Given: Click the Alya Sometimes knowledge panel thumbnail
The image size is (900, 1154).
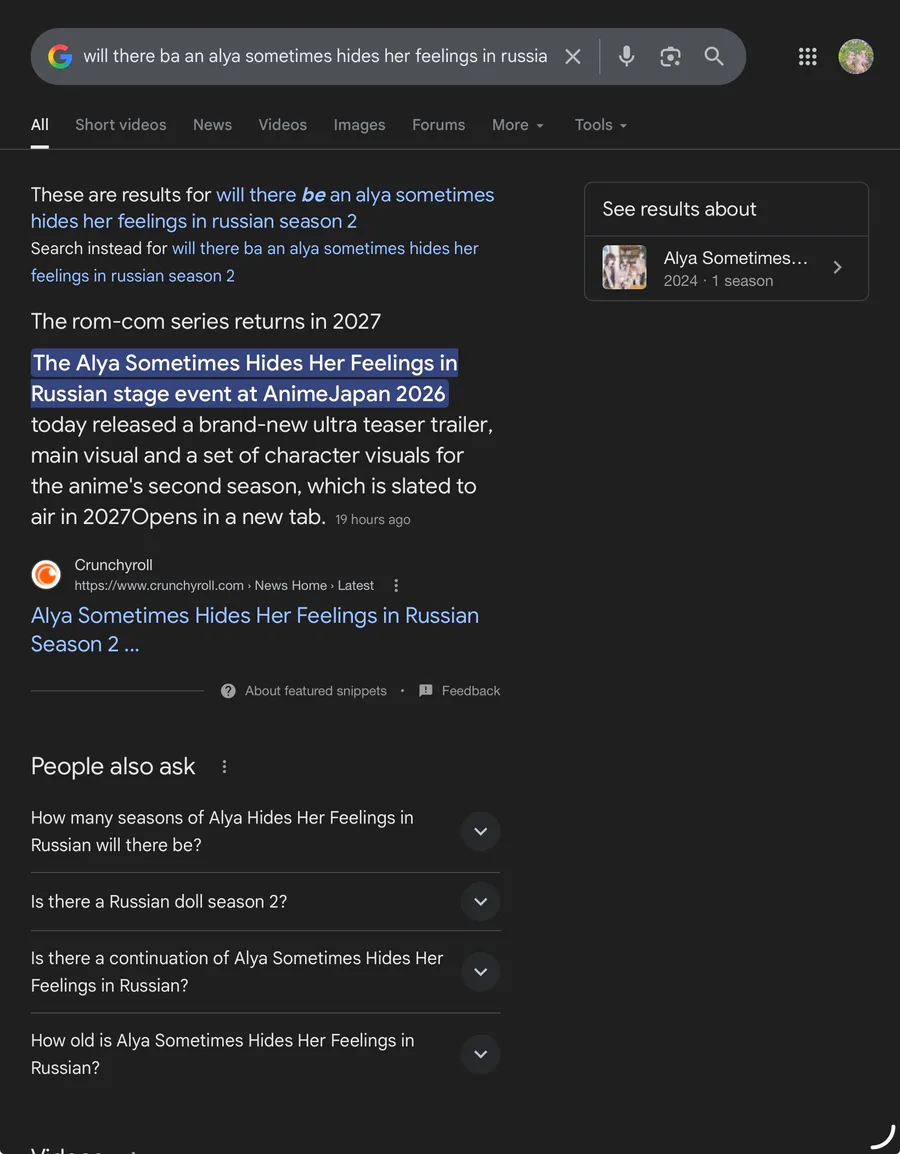Looking at the screenshot, I should pos(624,268).
